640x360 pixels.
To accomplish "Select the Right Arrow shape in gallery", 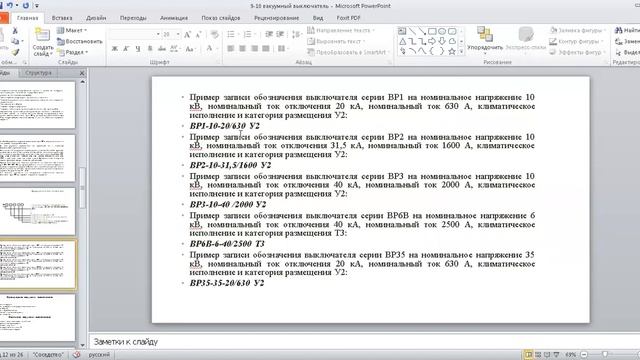I will [x=432, y=41].
